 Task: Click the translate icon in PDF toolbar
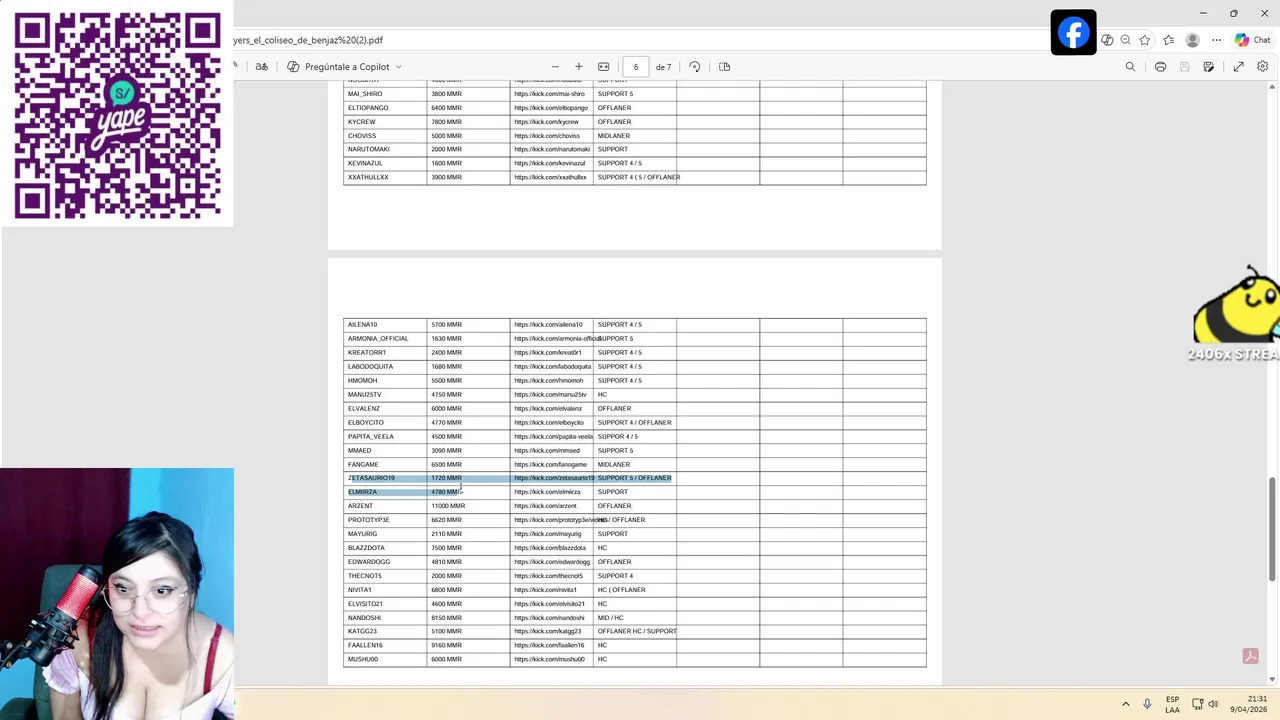[x=262, y=67]
